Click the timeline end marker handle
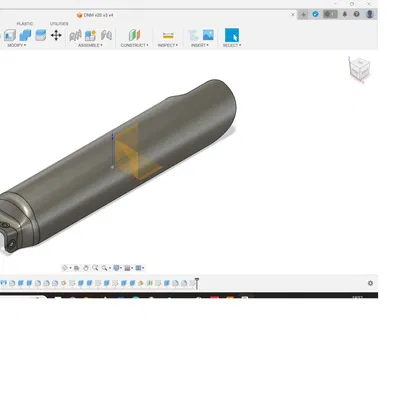 coord(197,283)
